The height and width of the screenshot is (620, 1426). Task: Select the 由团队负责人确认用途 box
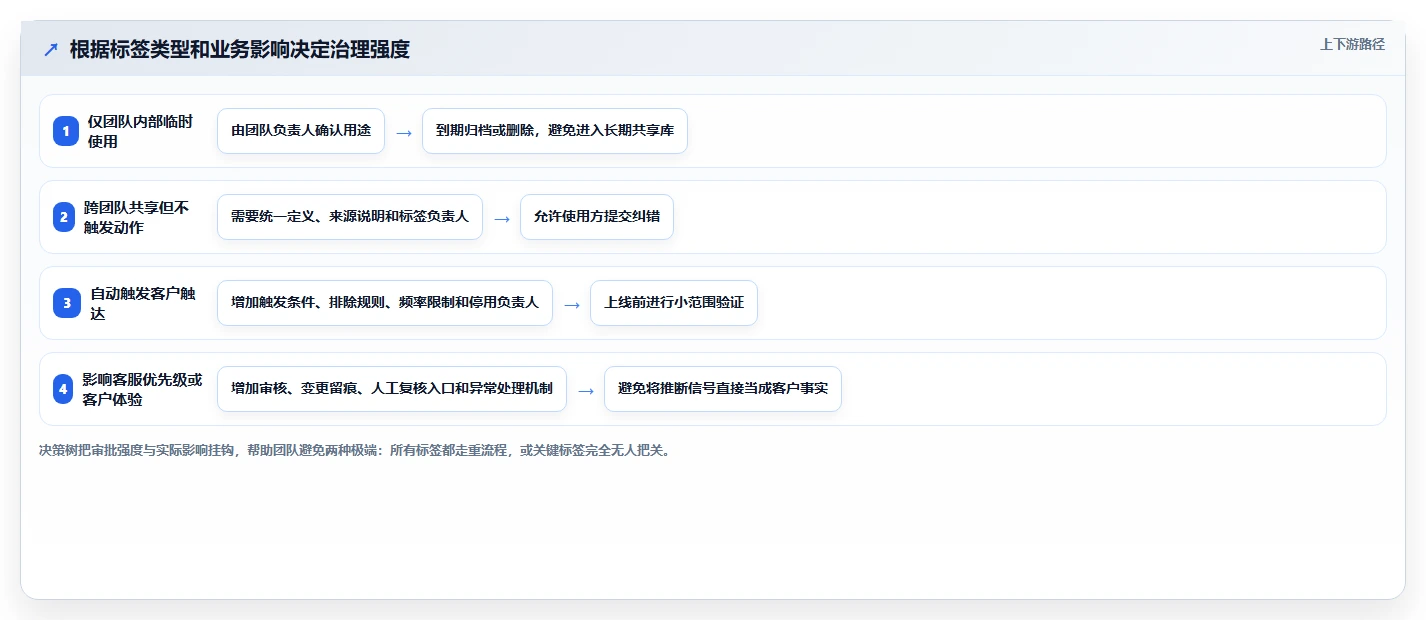301,131
